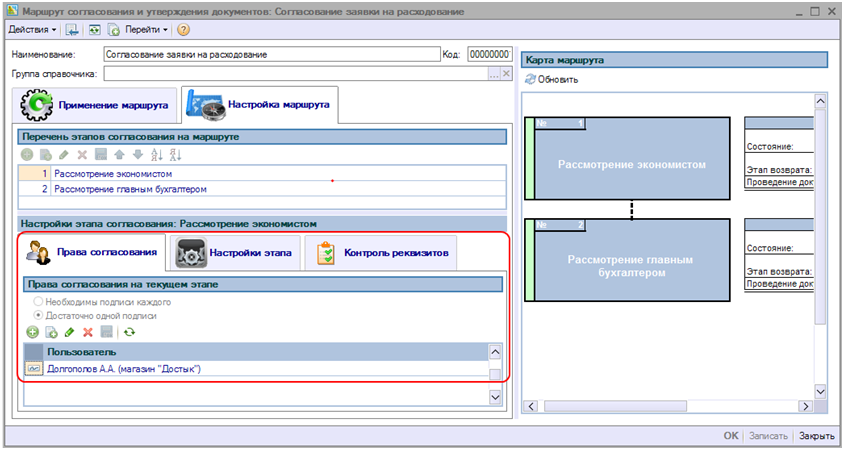The height and width of the screenshot is (450, 844).
Task: Click the route map horizontal scrollbar
Action: pyautogui.click(x=670, y=406)
